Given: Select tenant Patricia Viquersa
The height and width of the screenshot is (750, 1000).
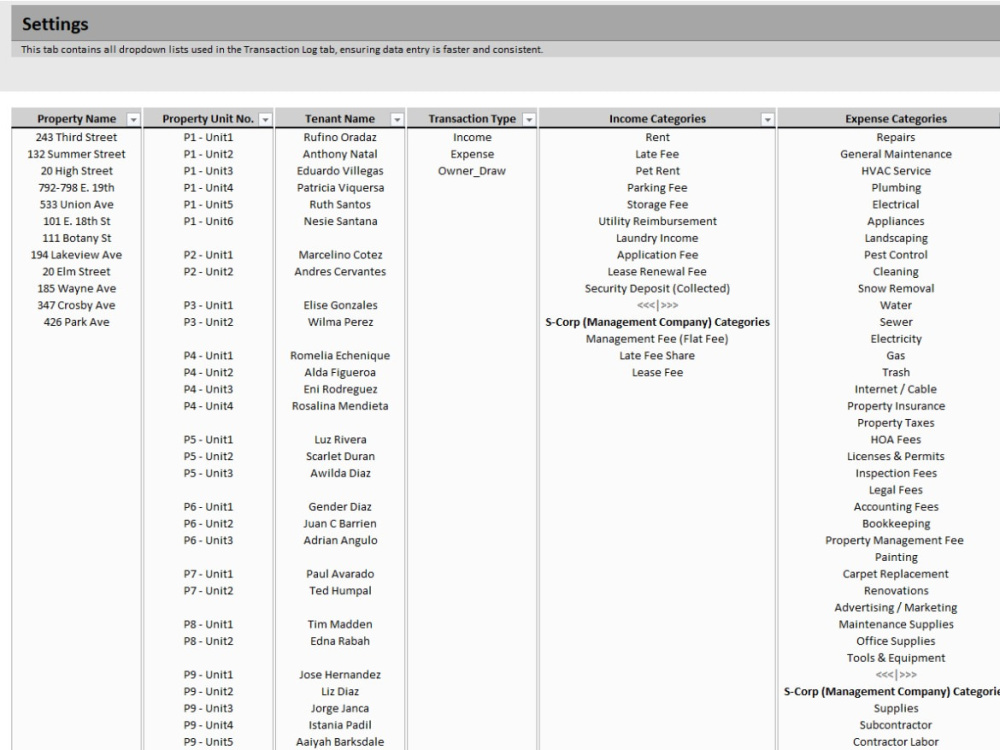Looking at the screenshot, I should (340, 188).
